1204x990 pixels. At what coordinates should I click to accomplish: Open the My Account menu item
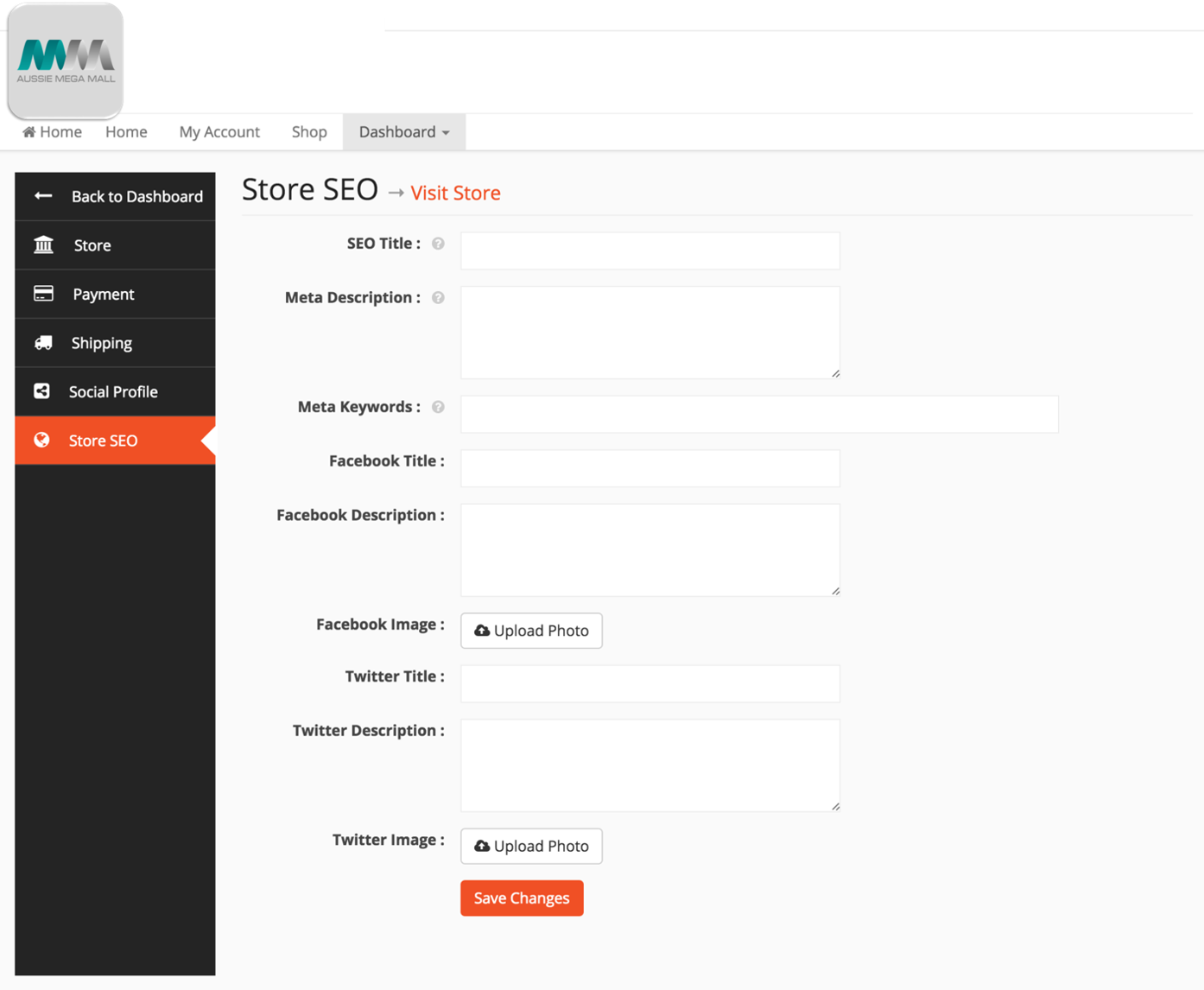pyautogui.click(x=219, y=131)
